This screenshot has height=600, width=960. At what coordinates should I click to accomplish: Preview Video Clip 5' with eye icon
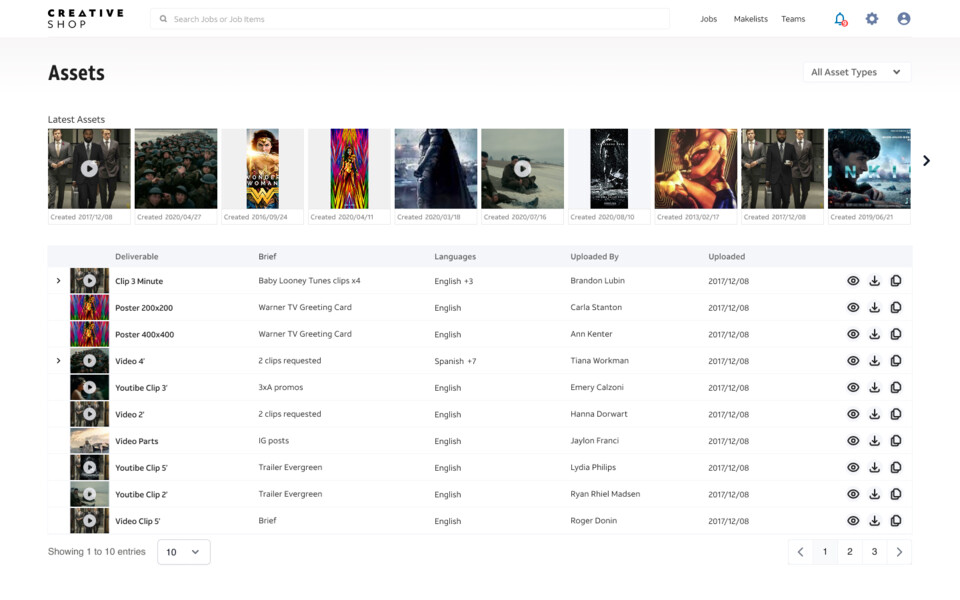tap(853, 521)
